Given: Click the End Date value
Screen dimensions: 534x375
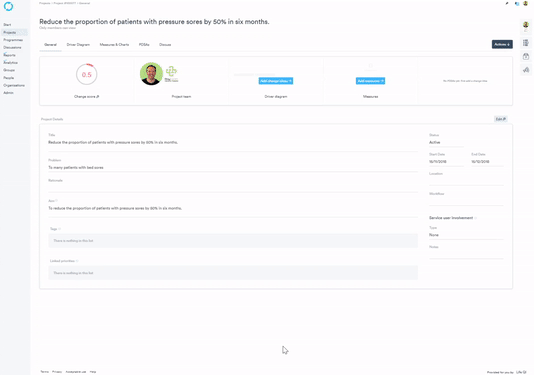Looking at the screenshot, I should point(480,162).
